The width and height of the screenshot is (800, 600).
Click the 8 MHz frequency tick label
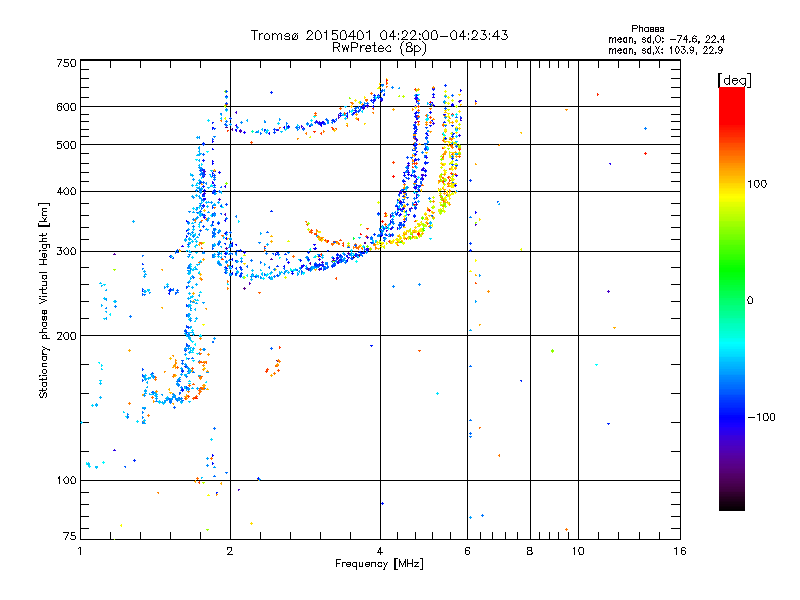point(530,551)
